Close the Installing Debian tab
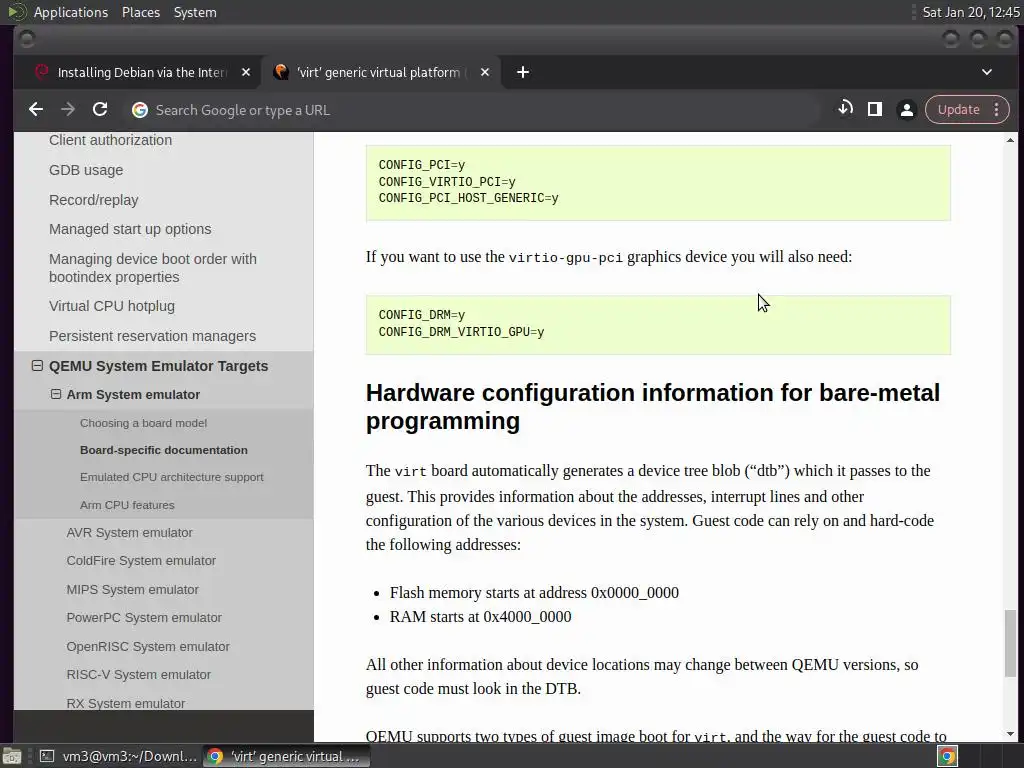 246,72
